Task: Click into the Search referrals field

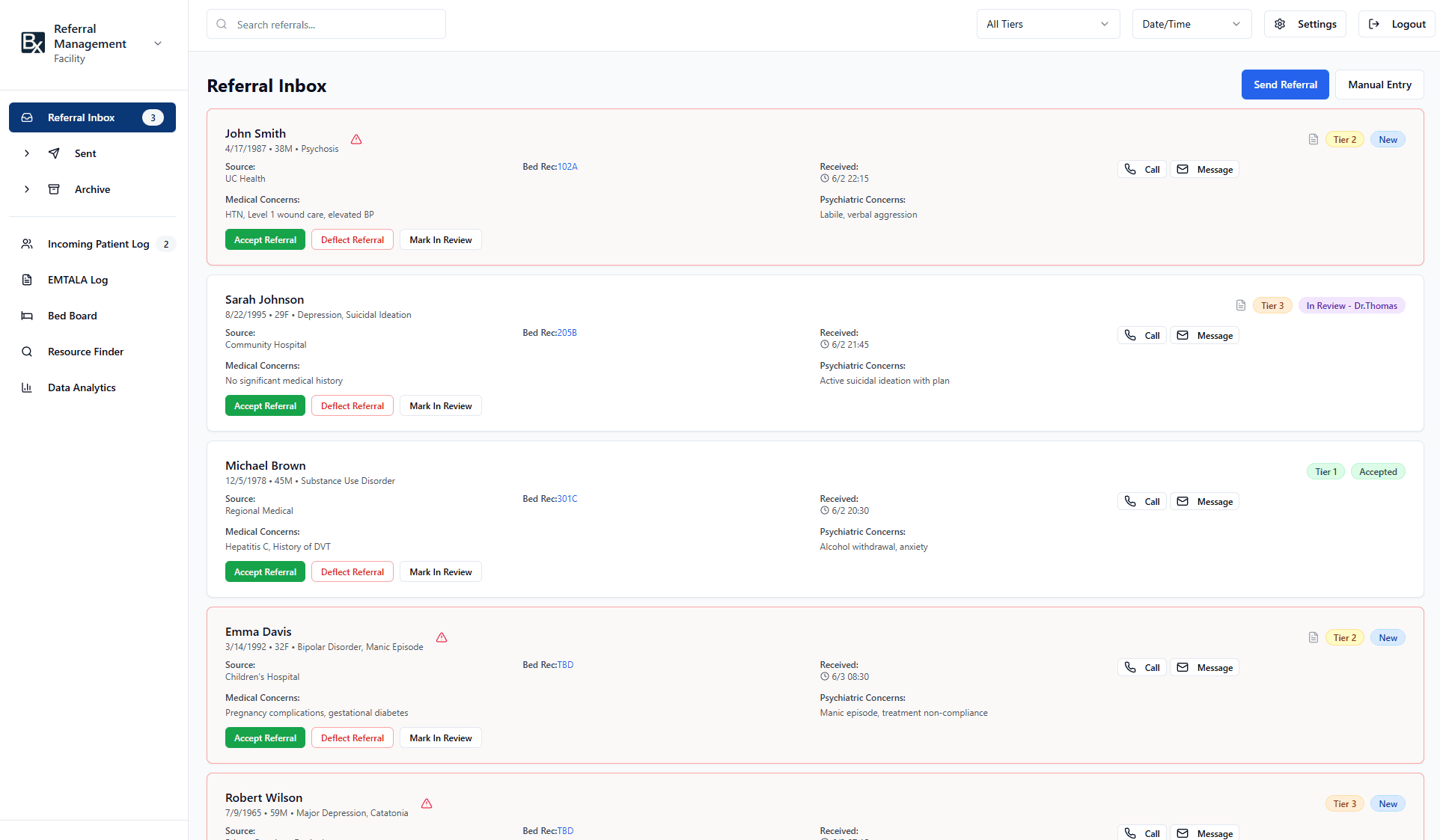Action: tap(337, 25)
